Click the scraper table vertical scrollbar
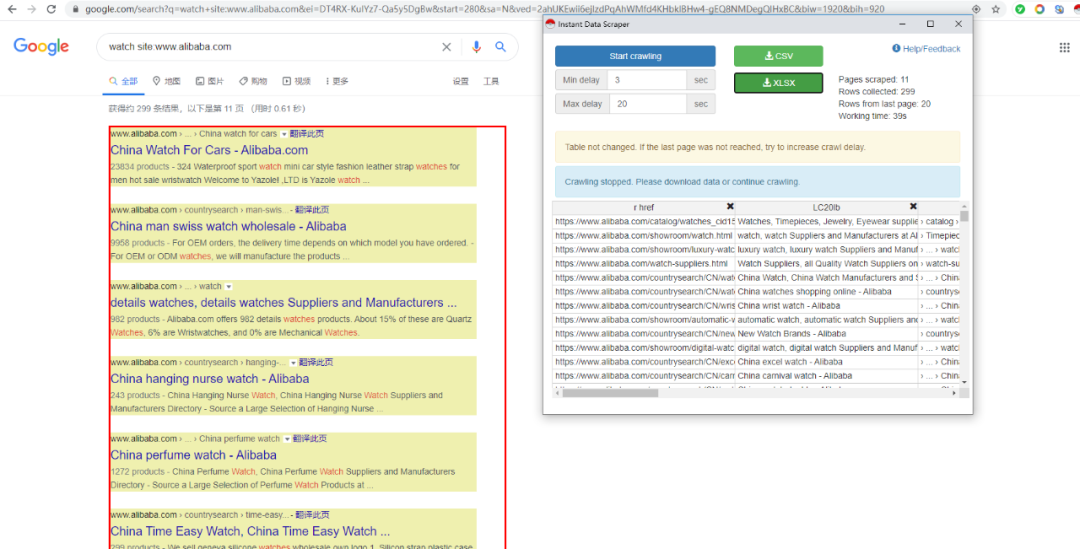Viewport: 1080px width, 549px height. 964,216
